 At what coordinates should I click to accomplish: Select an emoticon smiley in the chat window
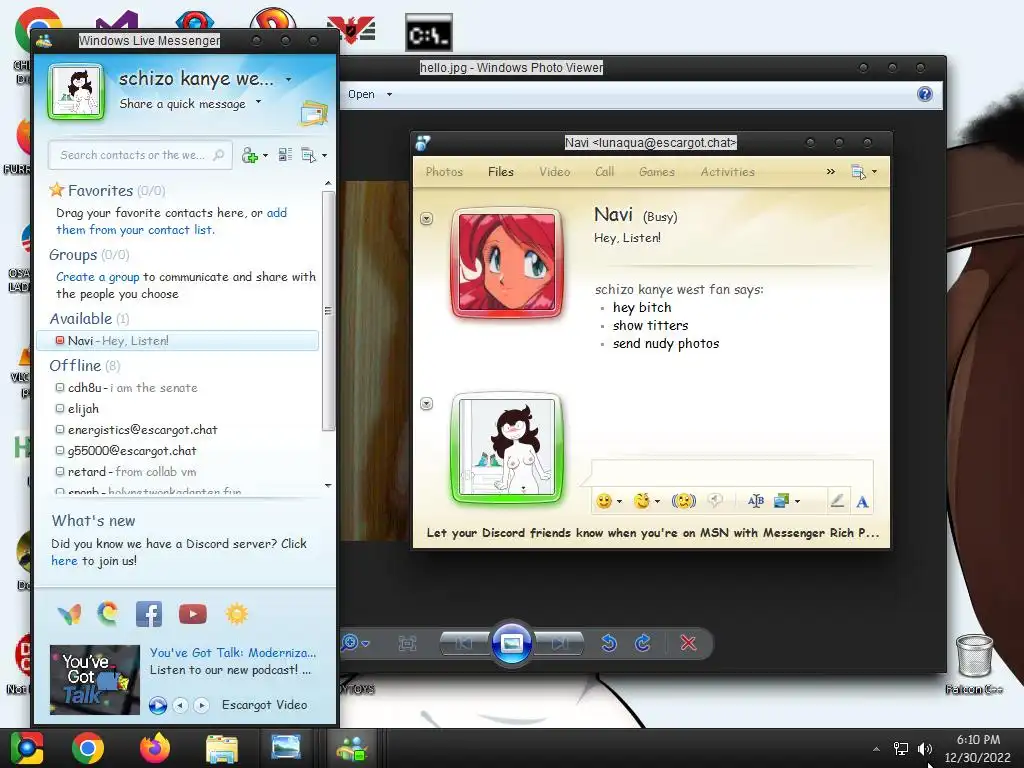tap(604, 501)
